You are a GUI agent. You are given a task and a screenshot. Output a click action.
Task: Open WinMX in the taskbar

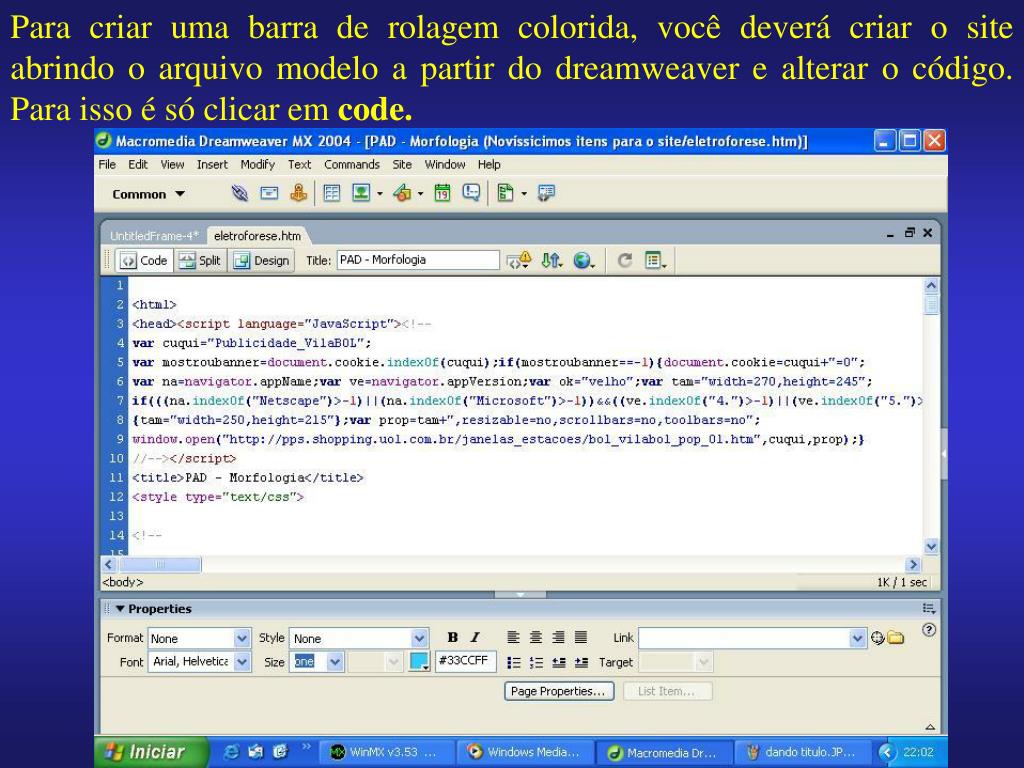[386, 752]
